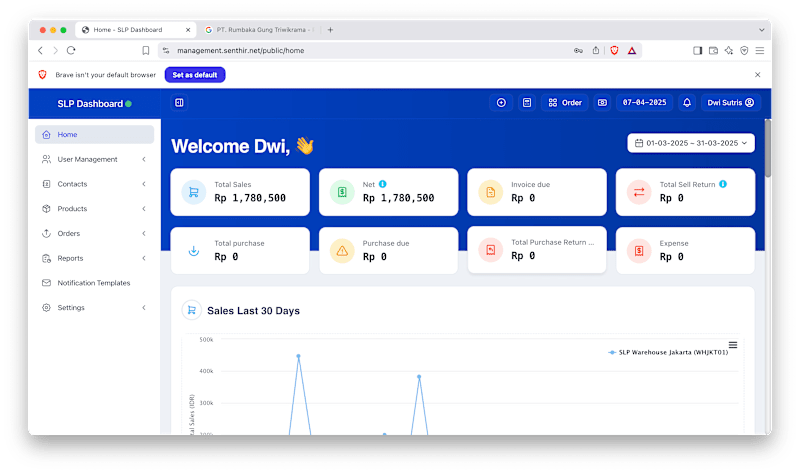Click the Brave VPN icon in toolbar
Image resolution: width=800 pixels, height=473 pixels.
(x=744, y=51)
